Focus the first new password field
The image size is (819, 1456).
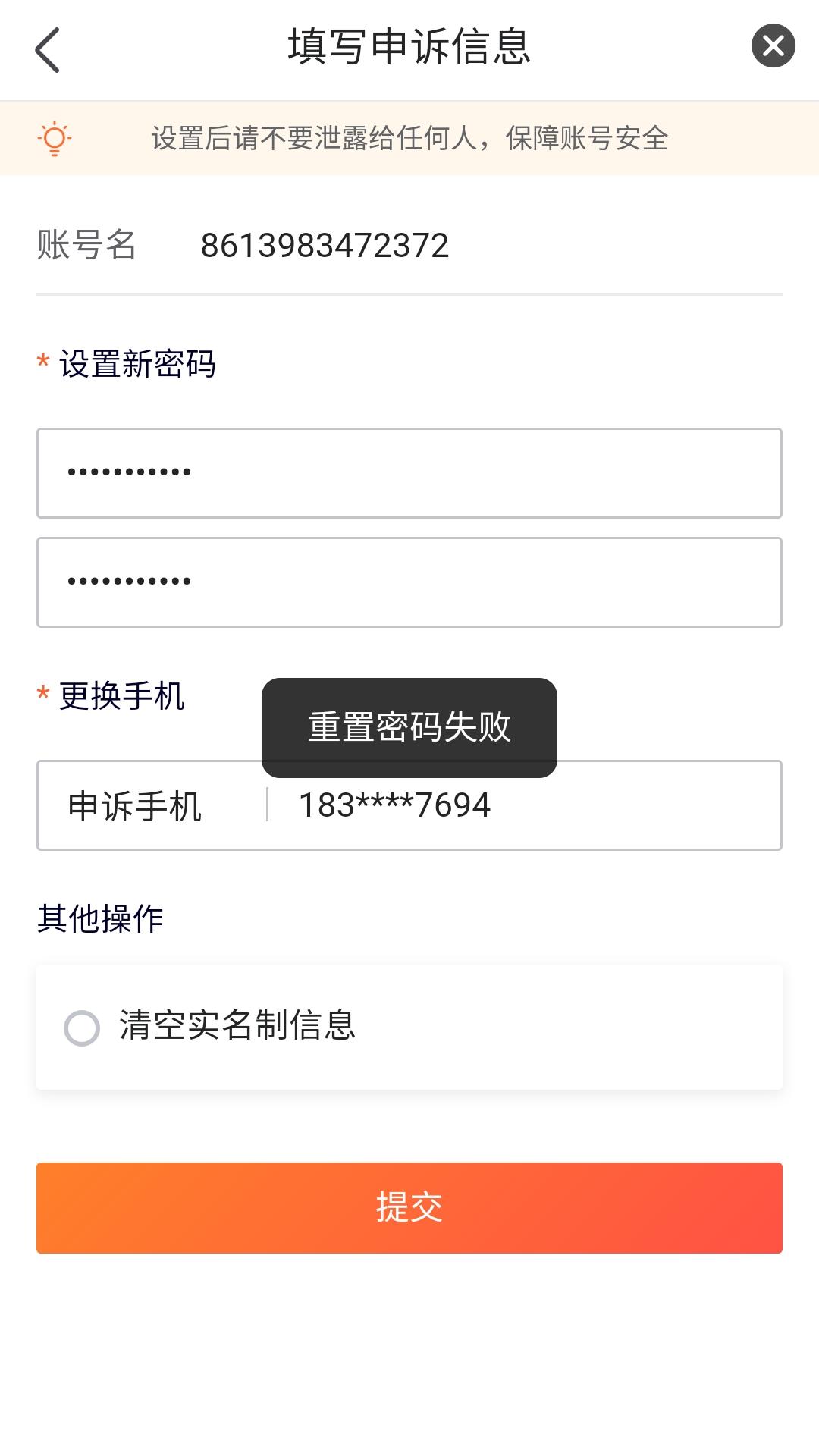point(409,473)
